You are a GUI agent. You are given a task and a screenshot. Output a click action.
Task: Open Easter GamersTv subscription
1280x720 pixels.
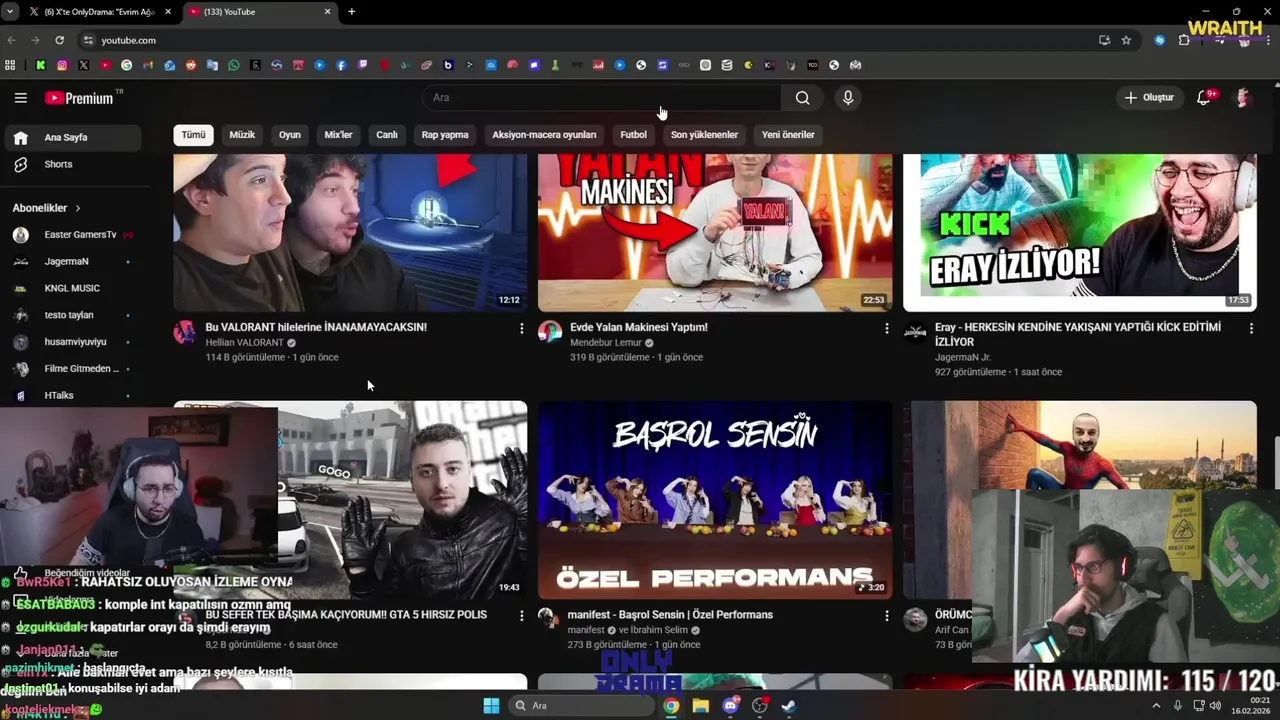pos(72,235)
